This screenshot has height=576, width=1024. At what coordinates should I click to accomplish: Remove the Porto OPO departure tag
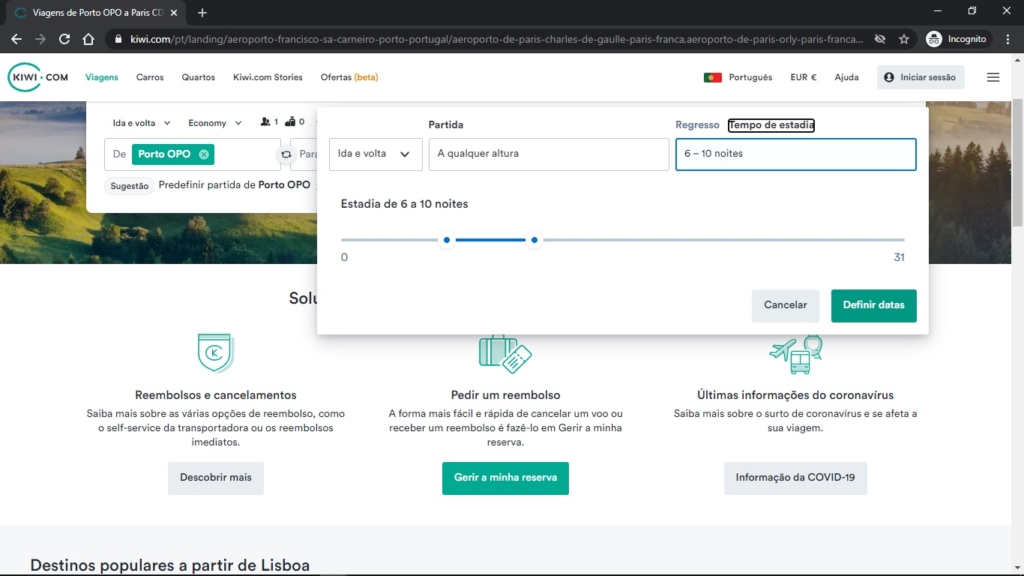pos(204,154)
